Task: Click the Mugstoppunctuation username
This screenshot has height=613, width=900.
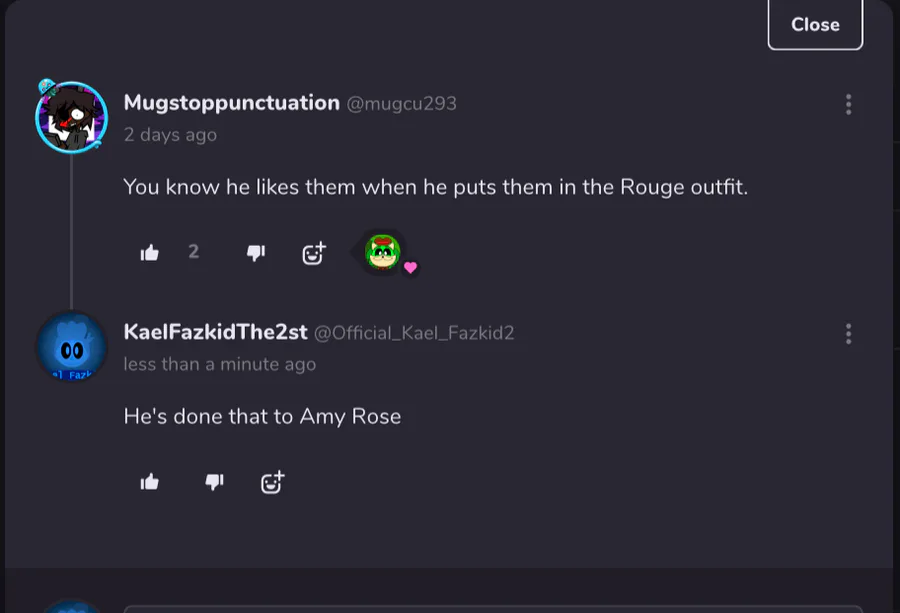Action: (231, 103)
